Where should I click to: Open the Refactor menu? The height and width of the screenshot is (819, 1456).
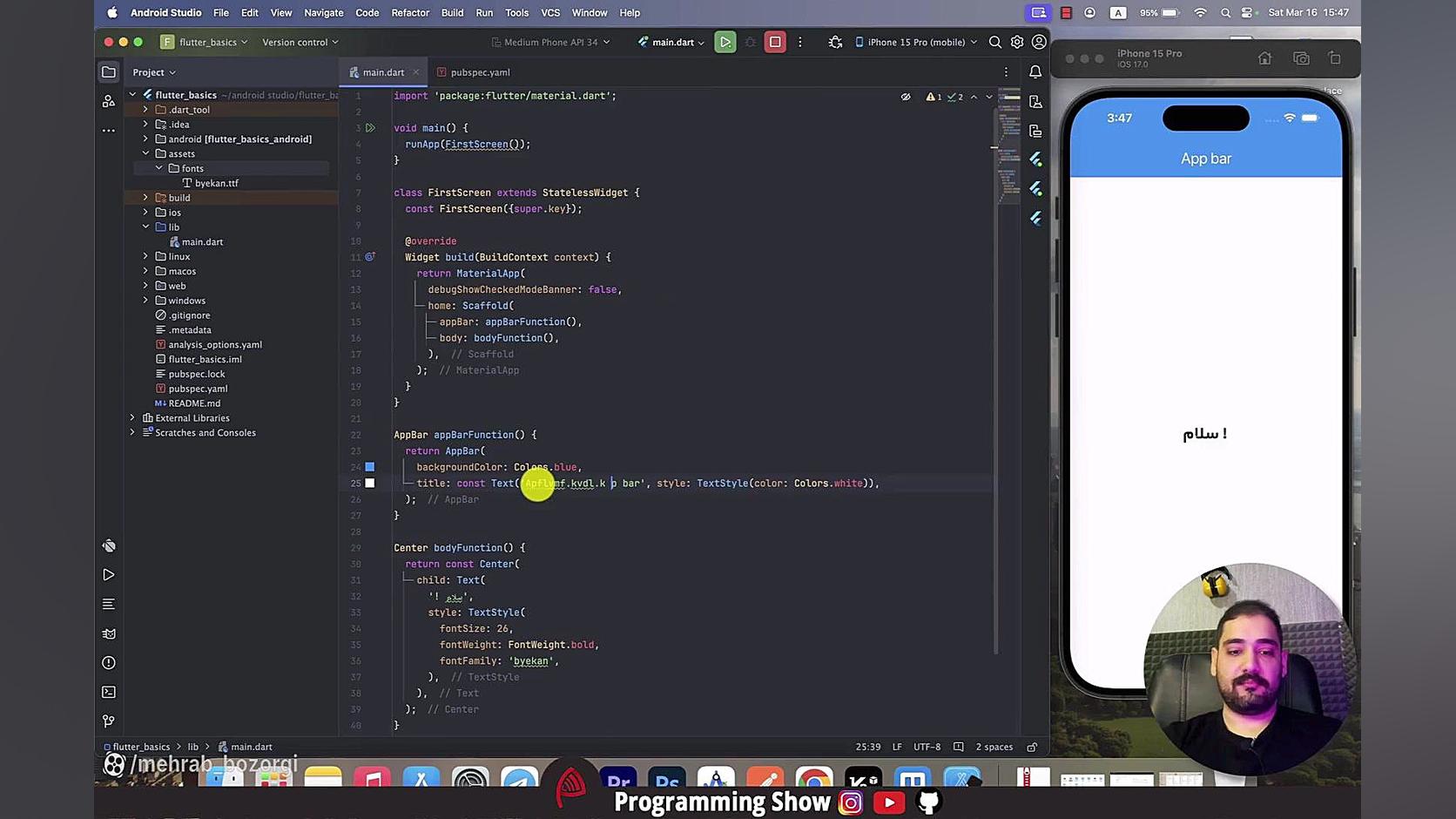(410, 13)
